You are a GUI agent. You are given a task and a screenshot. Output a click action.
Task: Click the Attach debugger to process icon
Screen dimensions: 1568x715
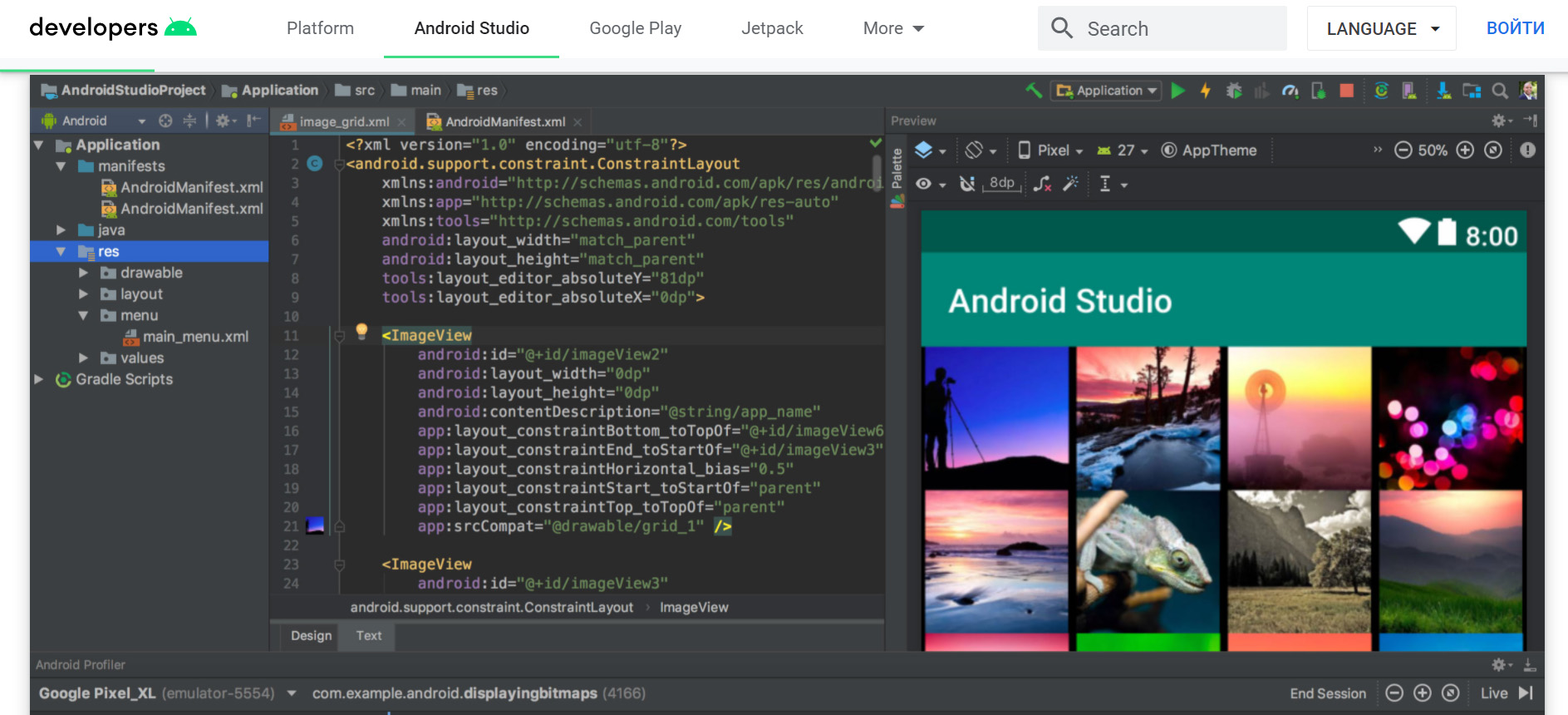pyautogui.click(x=1318, y=91)
